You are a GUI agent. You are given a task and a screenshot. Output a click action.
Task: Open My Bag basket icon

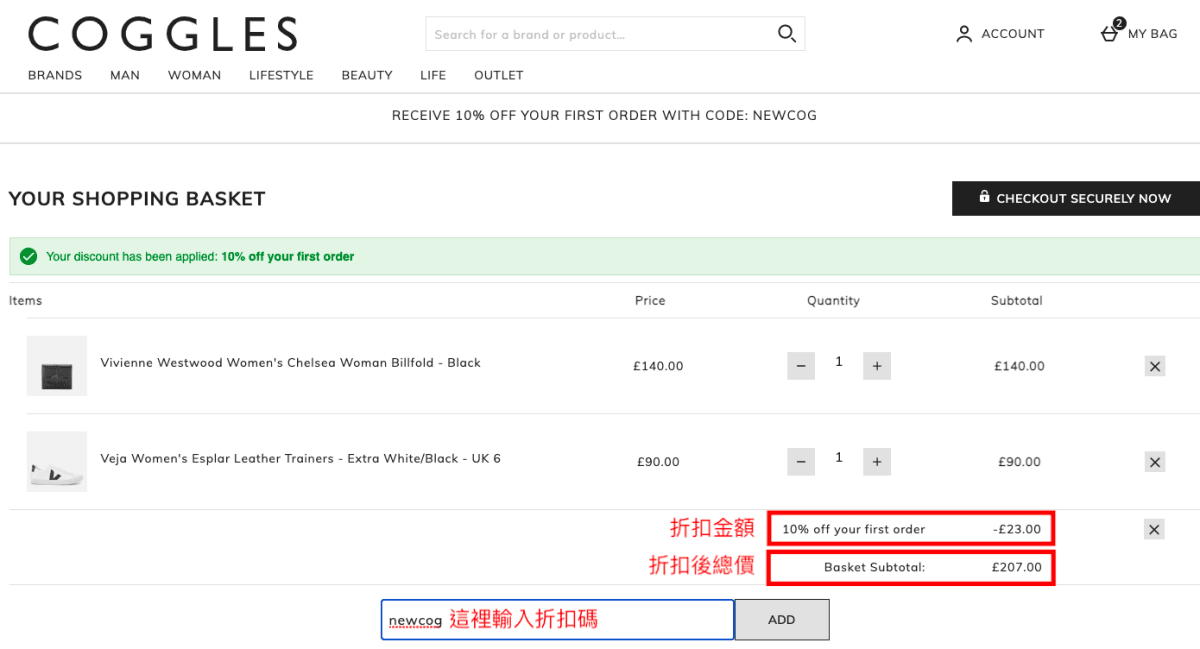click(1110, 32)
